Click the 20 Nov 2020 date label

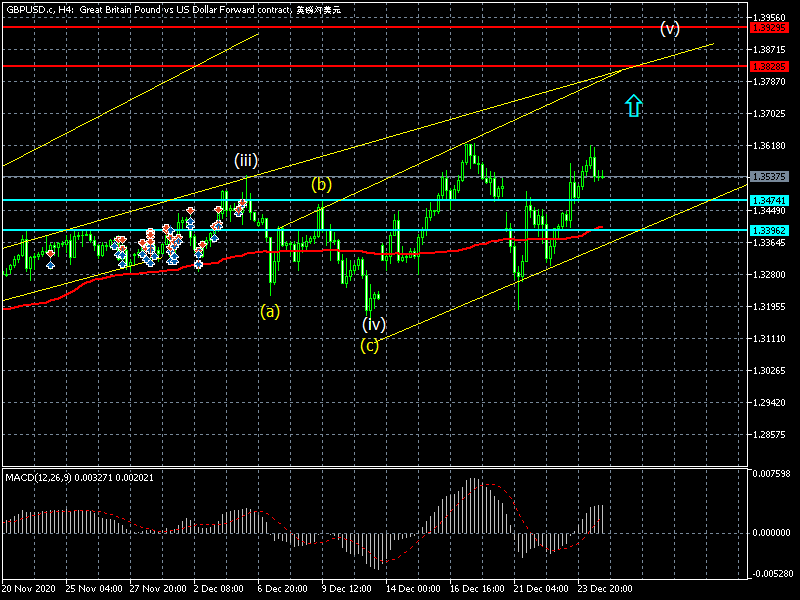[29, 589]
